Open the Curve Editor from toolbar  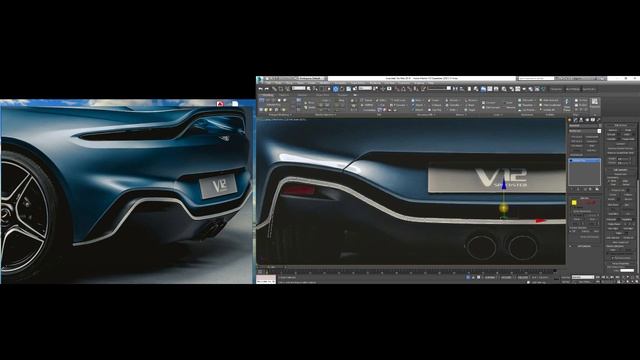pos(490,89)
